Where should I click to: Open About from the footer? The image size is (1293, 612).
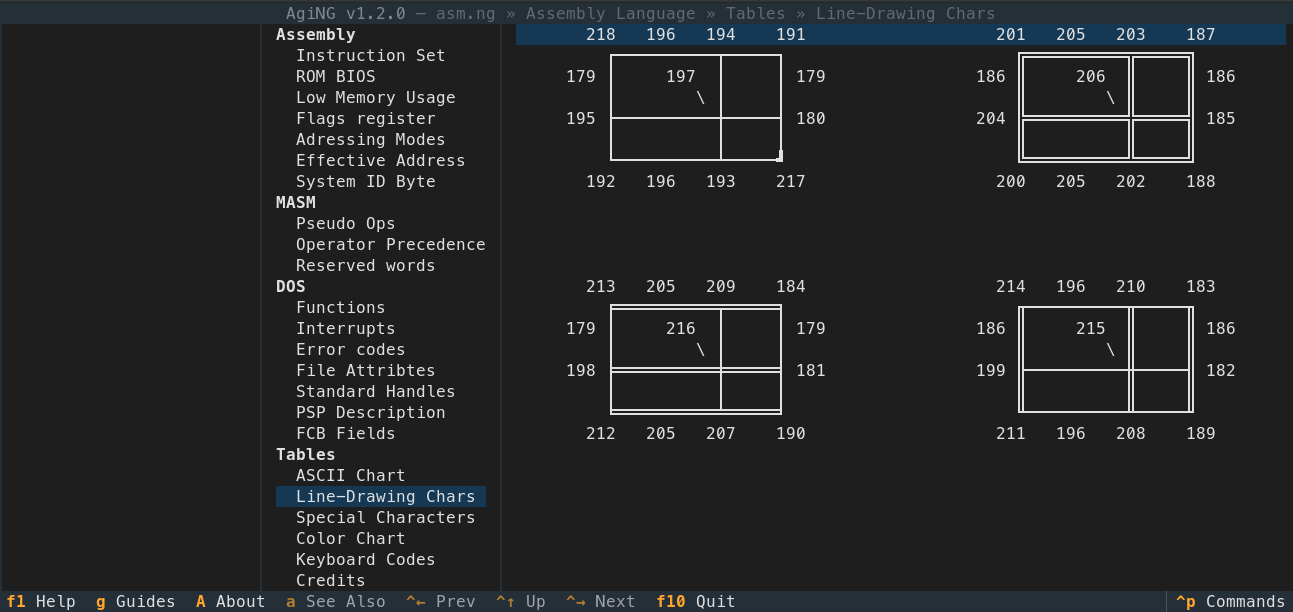coord(231,602)
